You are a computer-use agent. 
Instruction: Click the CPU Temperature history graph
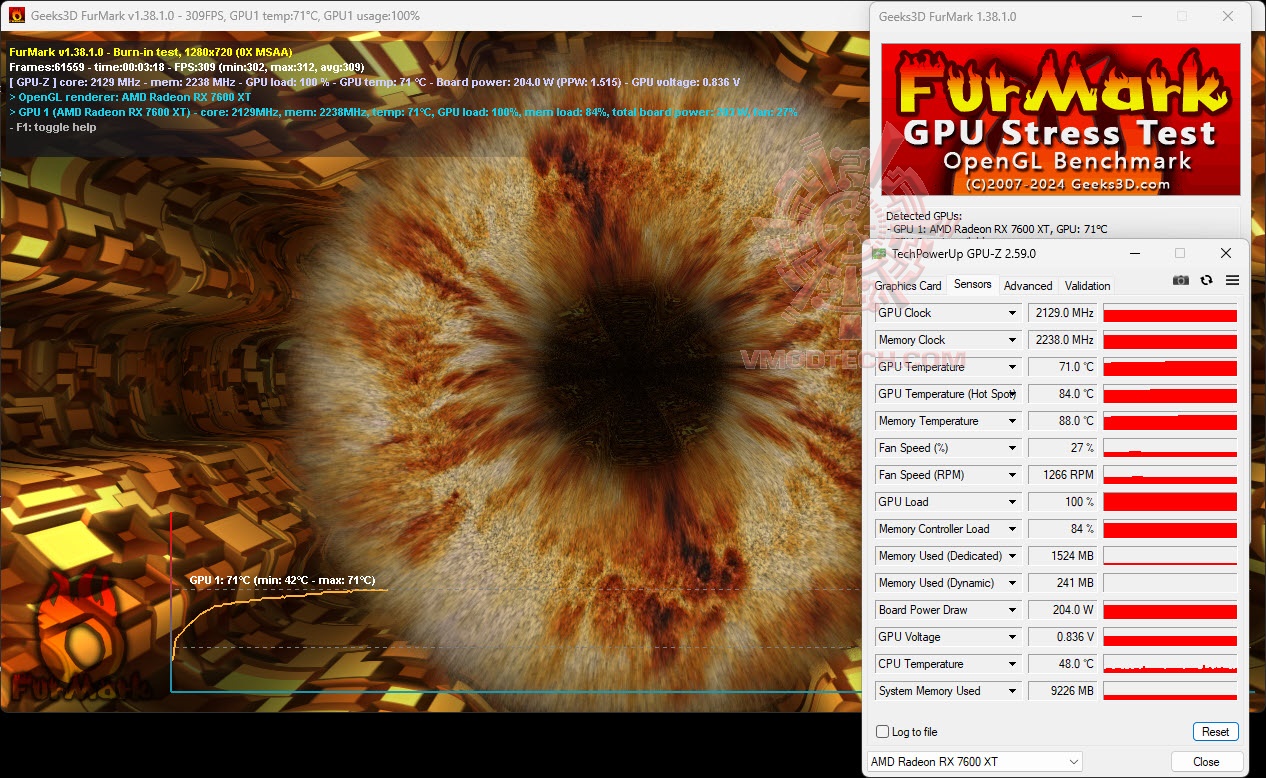coord(1170,664)
